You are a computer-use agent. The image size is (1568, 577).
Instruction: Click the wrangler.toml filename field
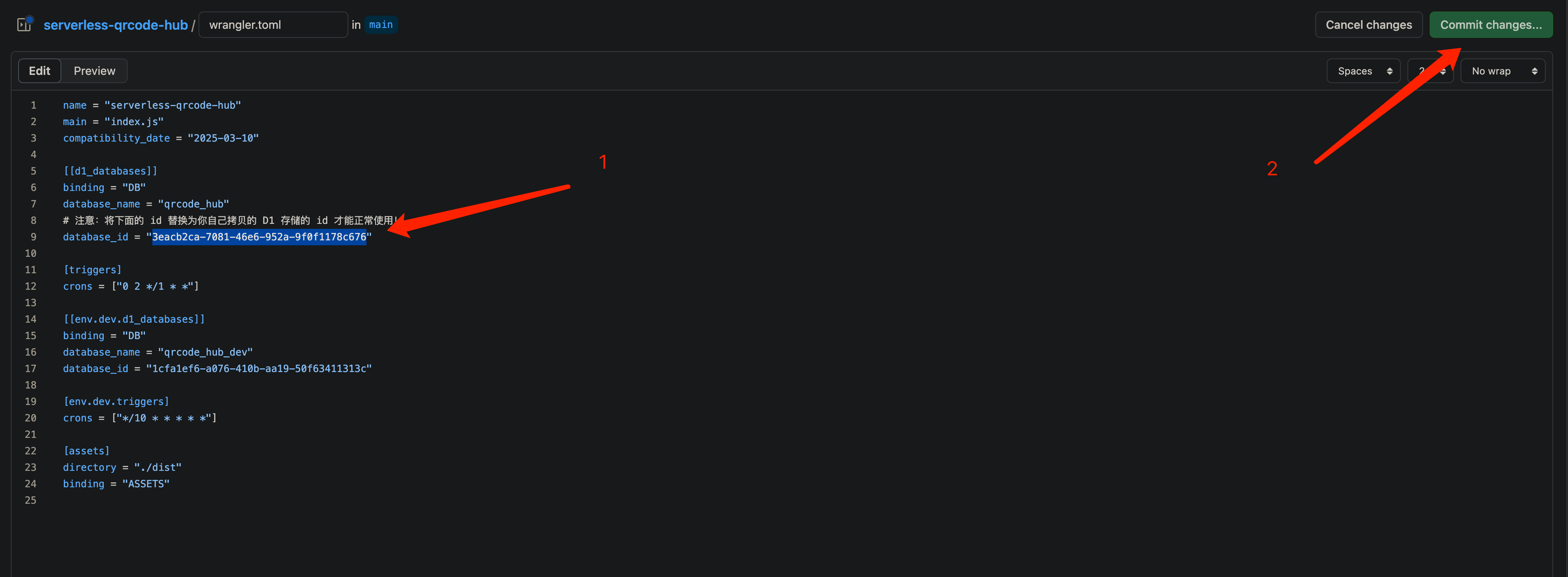[273, 25]
